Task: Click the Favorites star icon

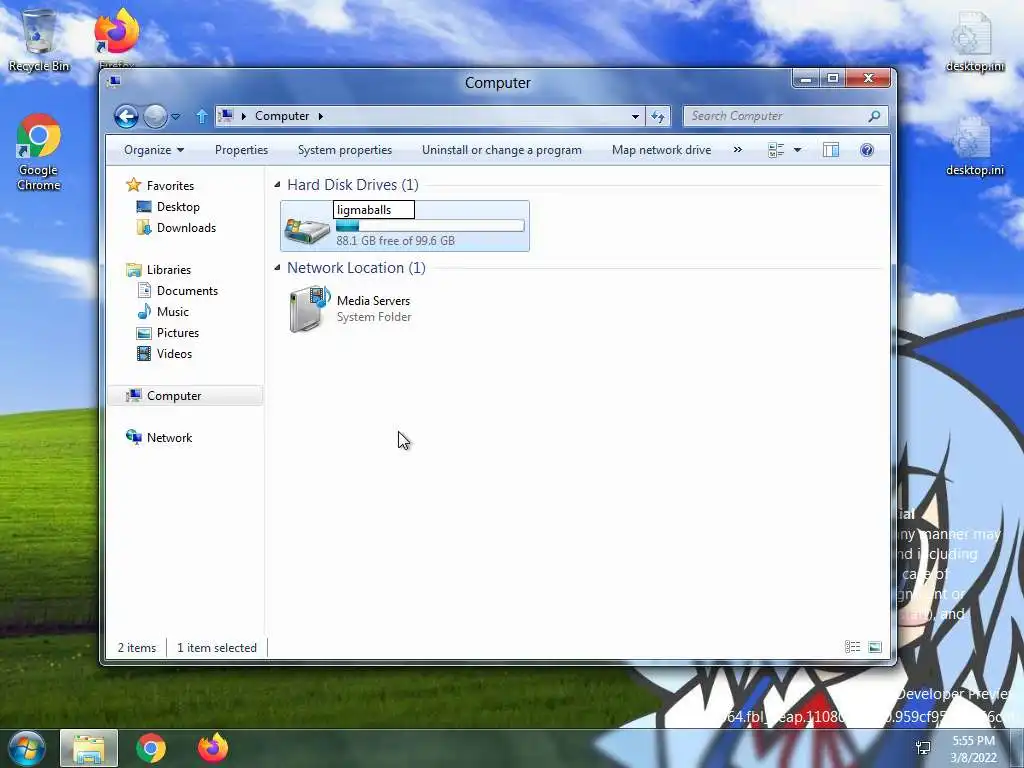Action: [x=133, y=185]
